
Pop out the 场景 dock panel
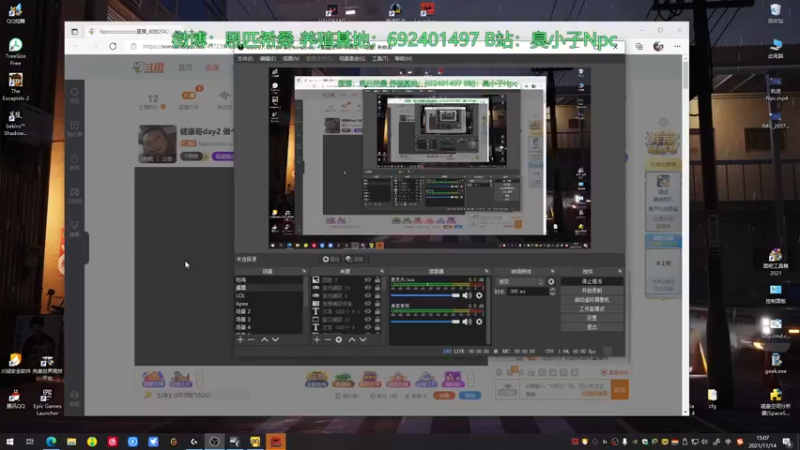pyautogui.click(x=304, y=271)
